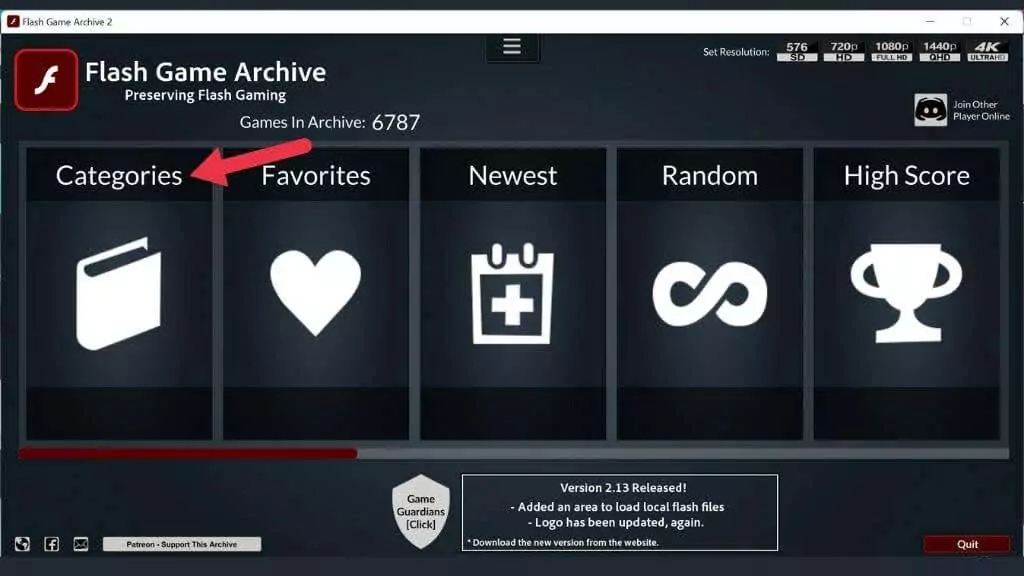Set resolution to 1080p Full HD
1024x576 pixels.
[x=891, y=52]
